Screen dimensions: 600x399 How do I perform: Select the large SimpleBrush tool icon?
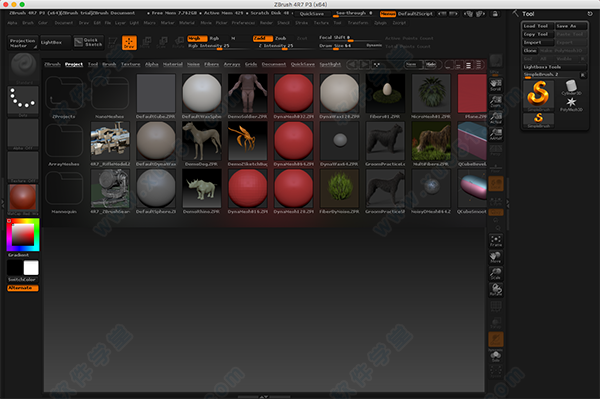538,95
